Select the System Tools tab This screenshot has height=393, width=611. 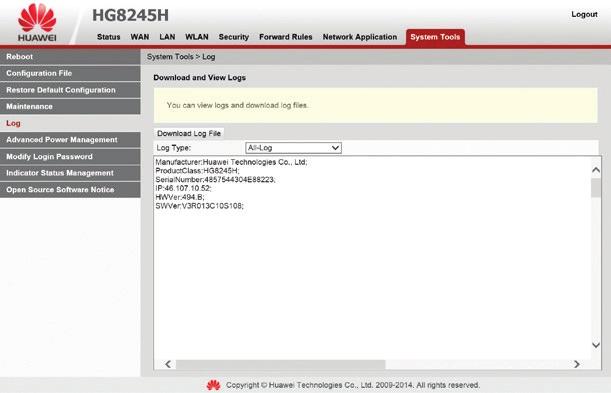click(x=435, y=37)
